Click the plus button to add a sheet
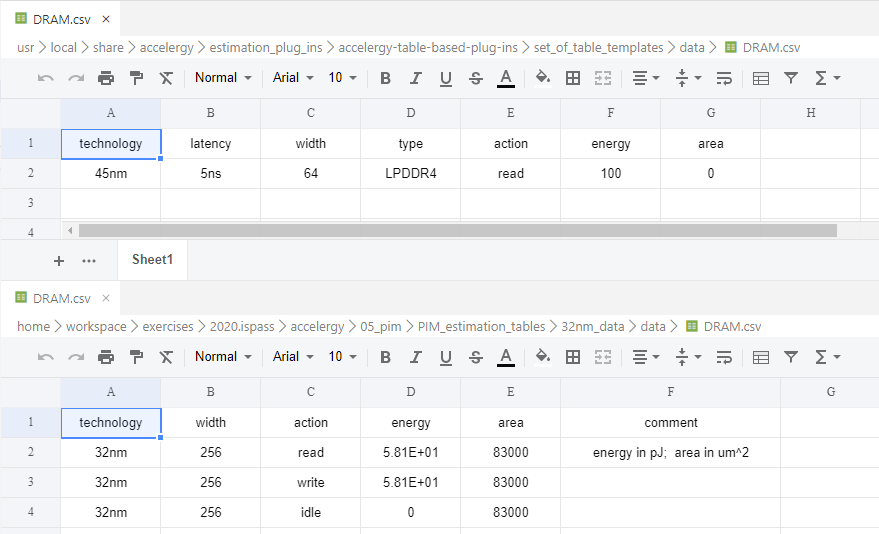The width and height of the screenshot is (879, 534). [59, 261]
